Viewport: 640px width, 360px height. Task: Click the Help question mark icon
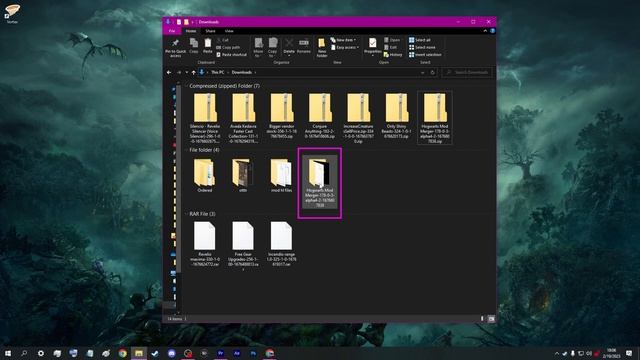point(493,31)
